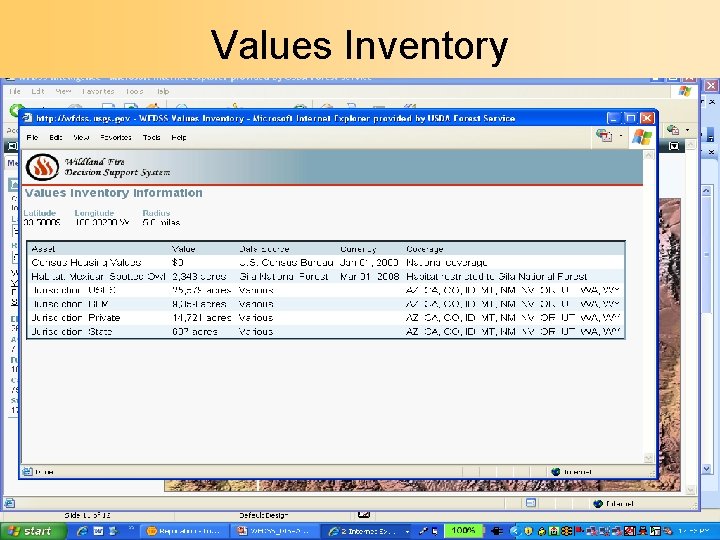
Task: Click the Internet zone globe in the background browser status bar
Action: (x=598, y=503)
